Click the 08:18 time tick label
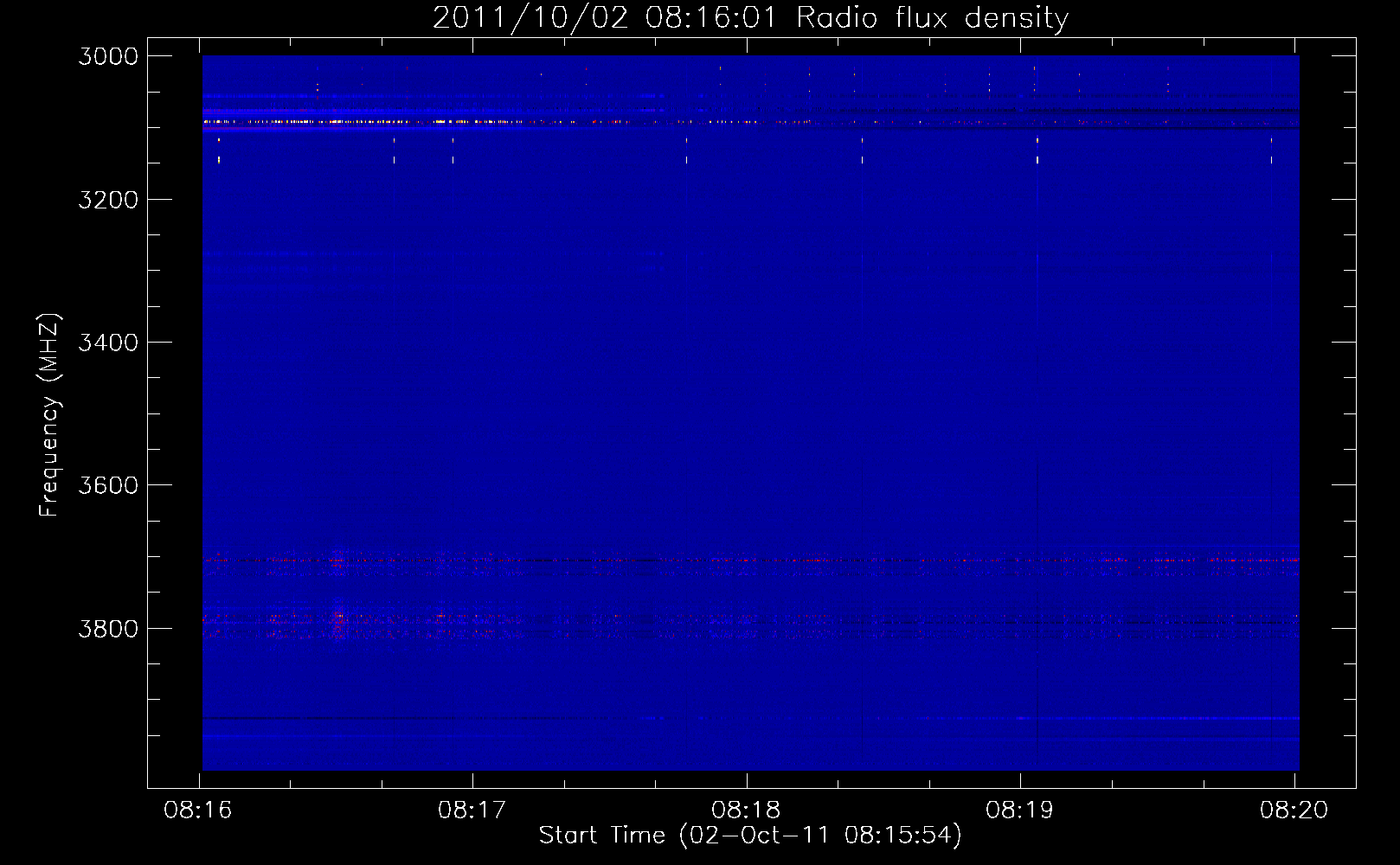Viewport: 1400px width, 865px height. (746, 811)
